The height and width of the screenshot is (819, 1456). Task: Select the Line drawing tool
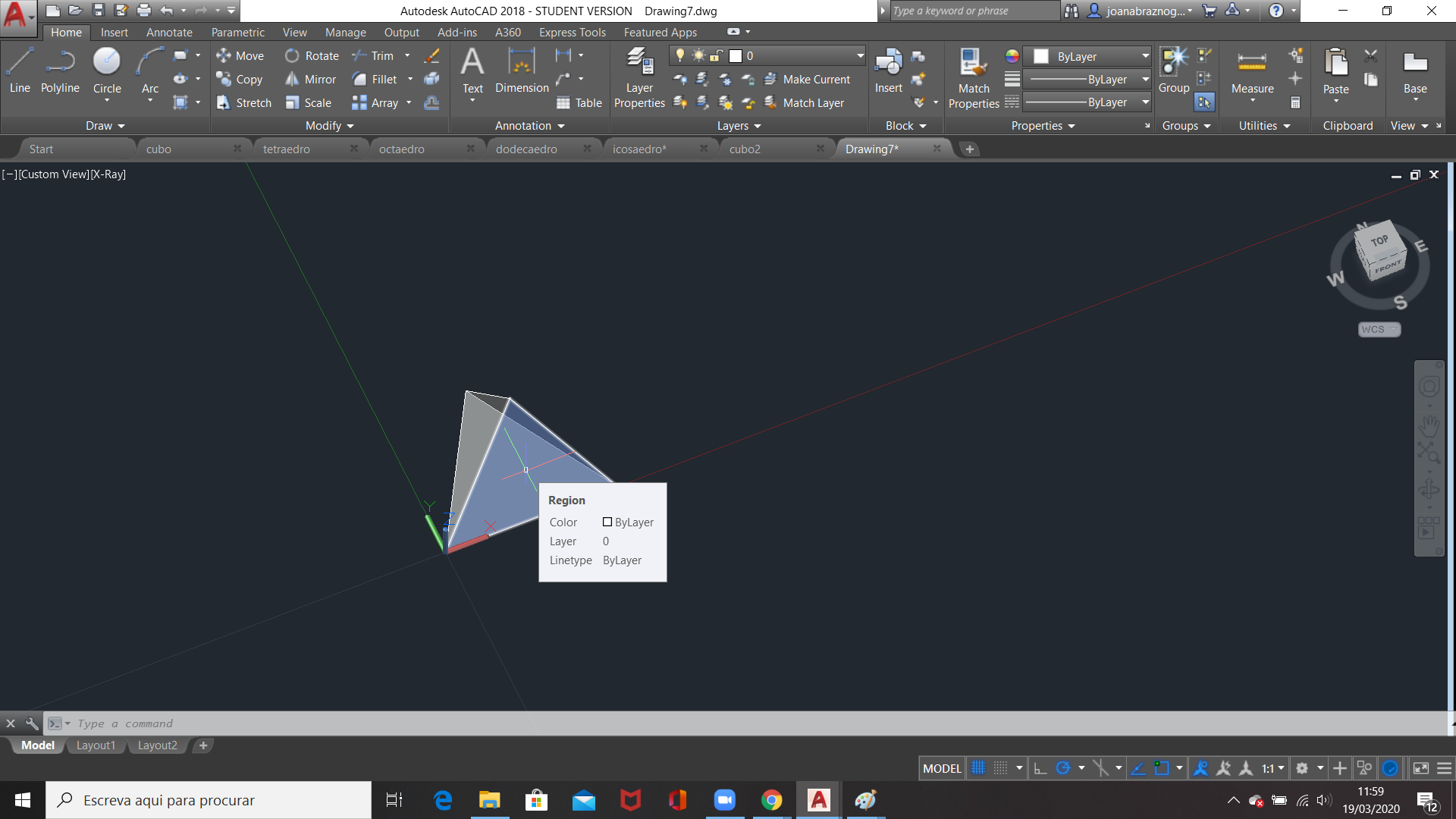[x=20, y=71]
